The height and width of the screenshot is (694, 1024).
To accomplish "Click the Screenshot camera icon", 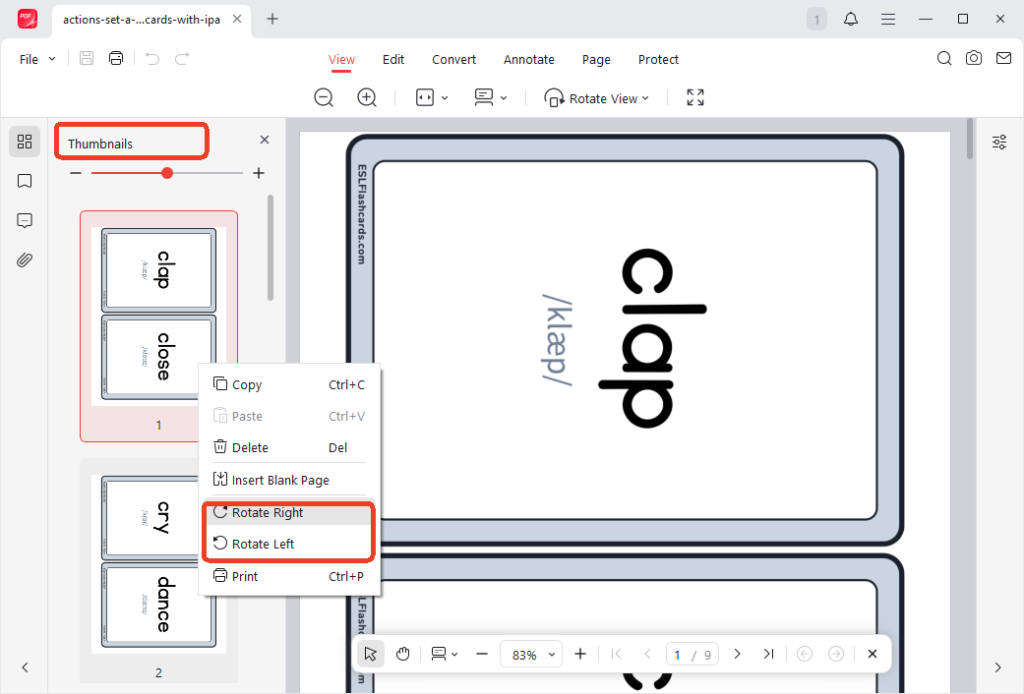I will (974, 58).
